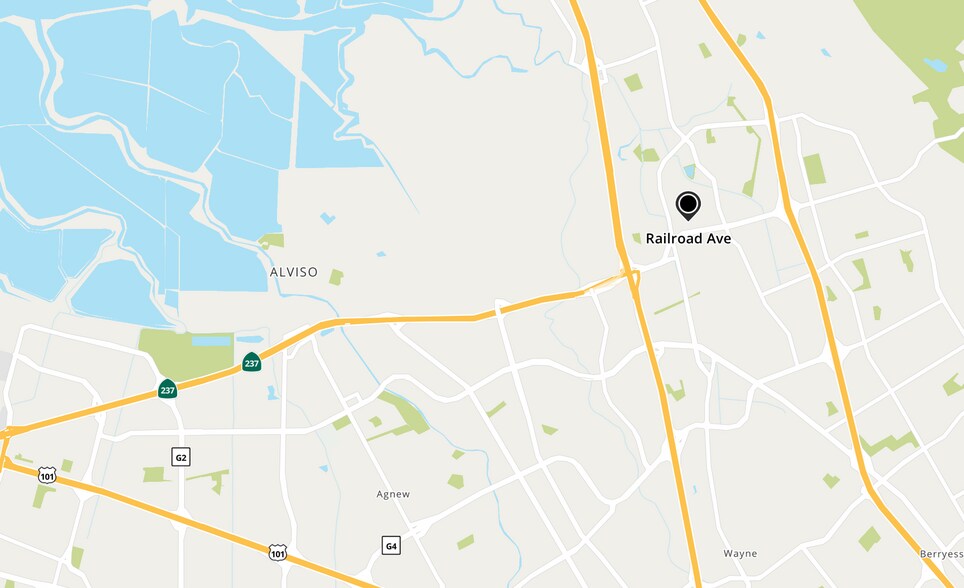
Task: Click the 237 shield nearest the G2 marker
Action: (167, 389)
